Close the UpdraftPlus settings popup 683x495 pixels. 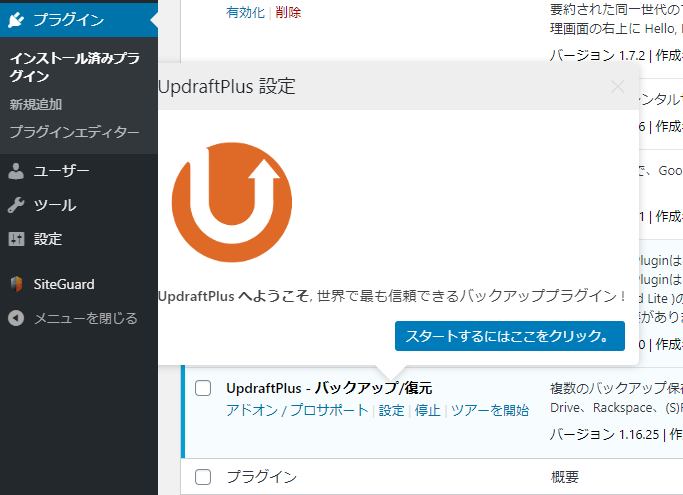[618, 86]
